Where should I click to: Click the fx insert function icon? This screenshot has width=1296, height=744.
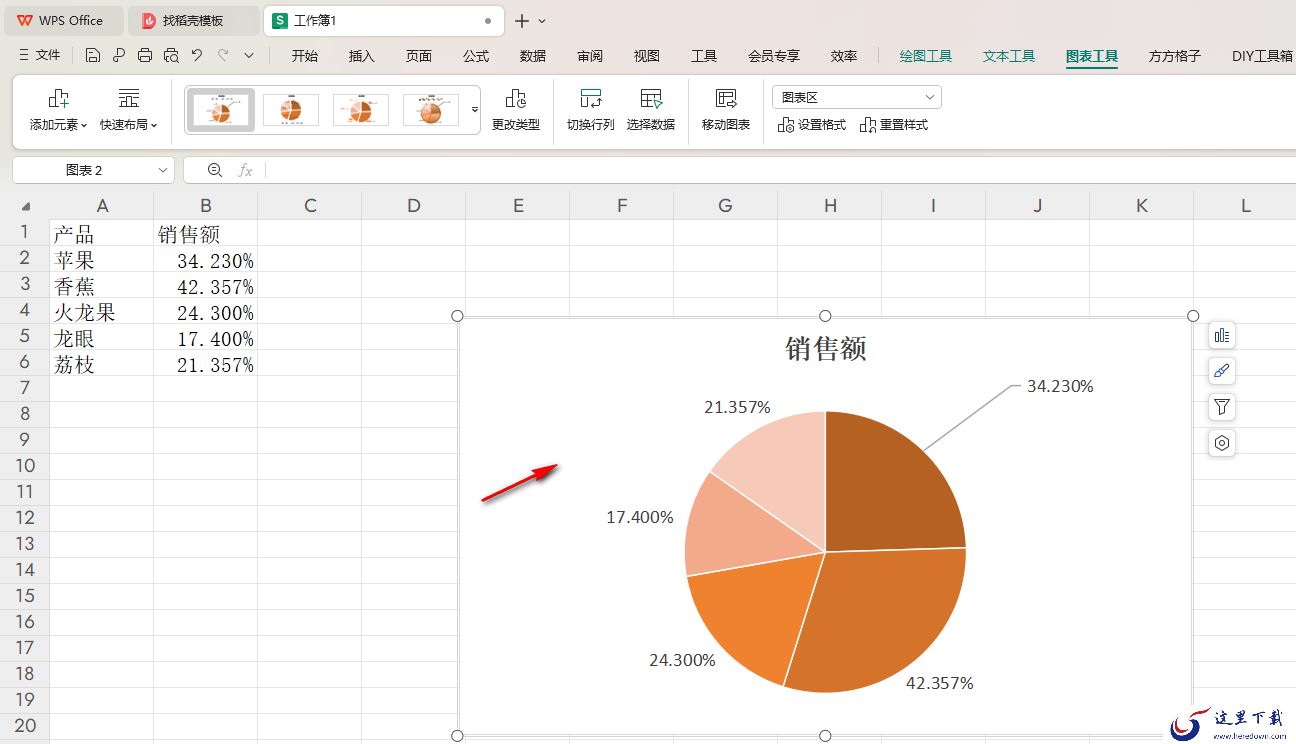pos(245,171)
